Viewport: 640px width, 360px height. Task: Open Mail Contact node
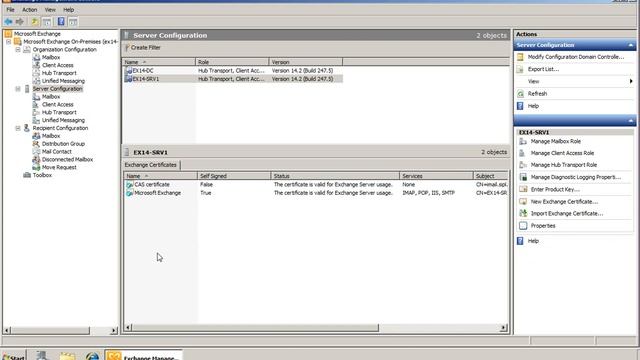tap(56, 151)
